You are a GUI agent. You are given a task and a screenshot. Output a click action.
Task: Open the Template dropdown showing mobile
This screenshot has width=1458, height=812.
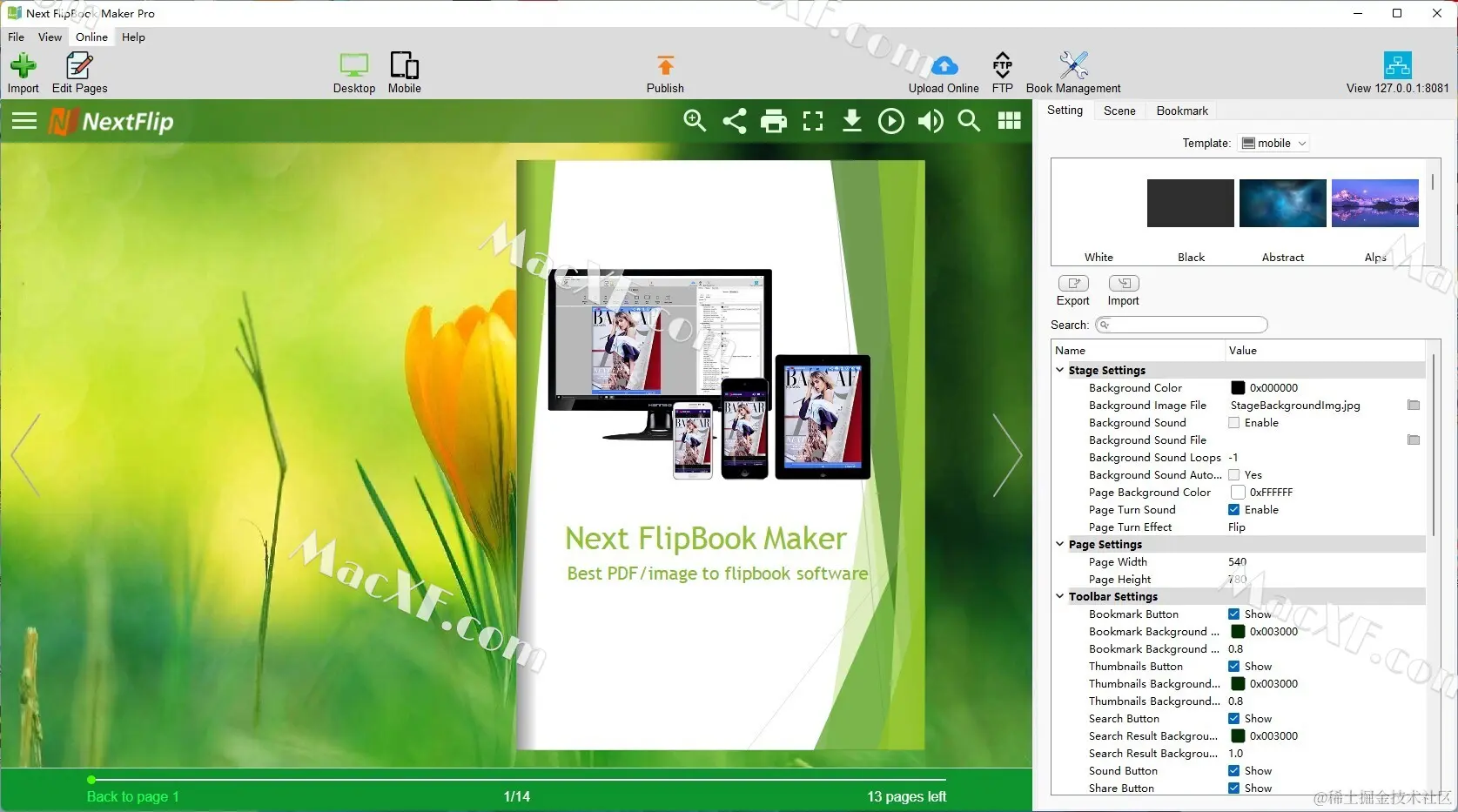[x=1274, y=144]
